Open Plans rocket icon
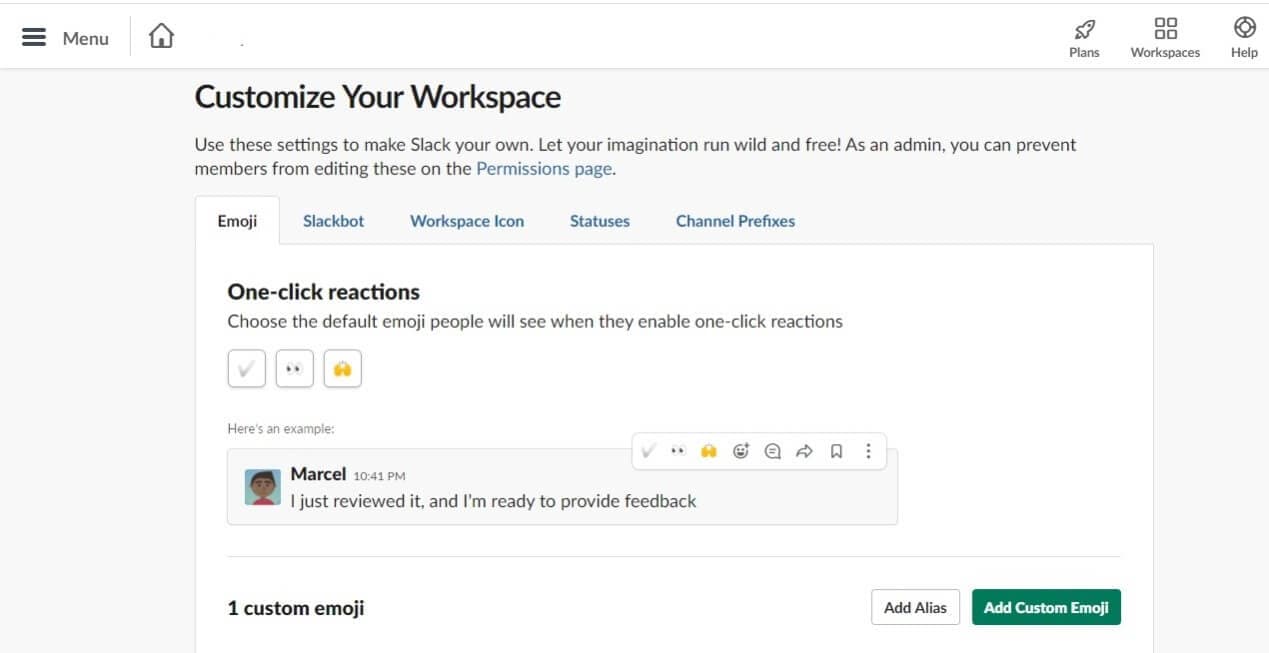The width and height of the screenshot is (1269, 653). [1084, 29]
